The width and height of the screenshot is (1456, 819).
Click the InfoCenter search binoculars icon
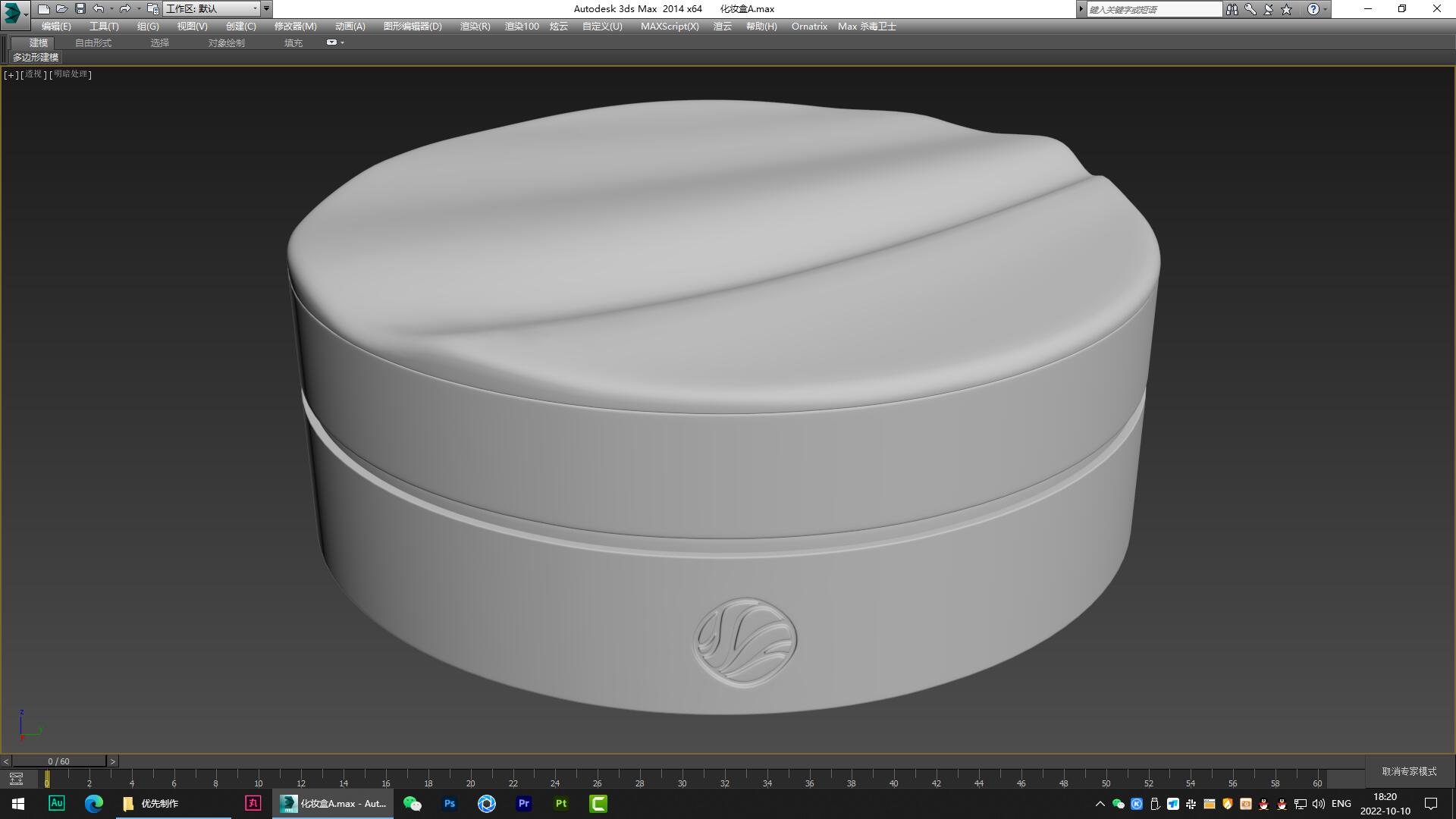click(1232, 9)
